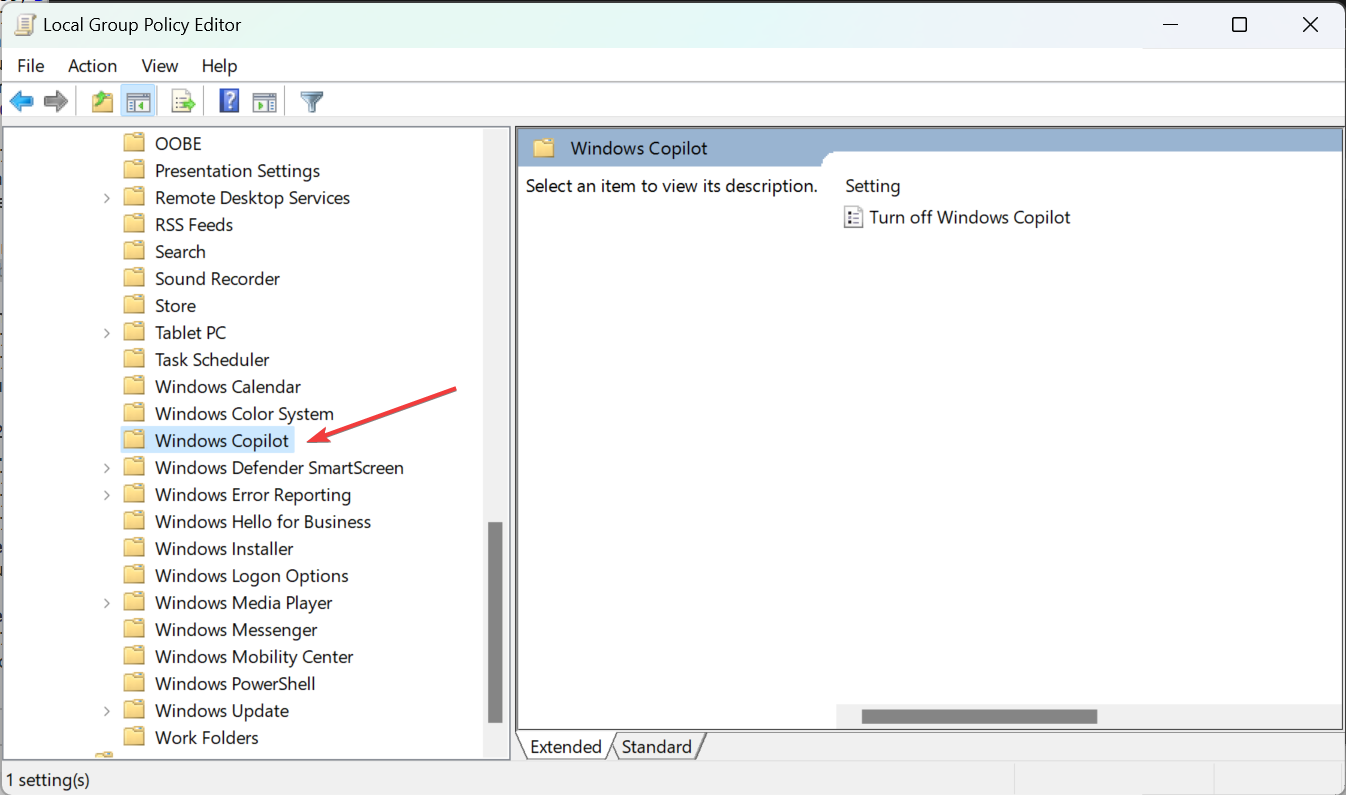This screenshot has height=795, width=1346.
Task: Select the Windows Mobility Center folder icon
Action: click(134, 656)
